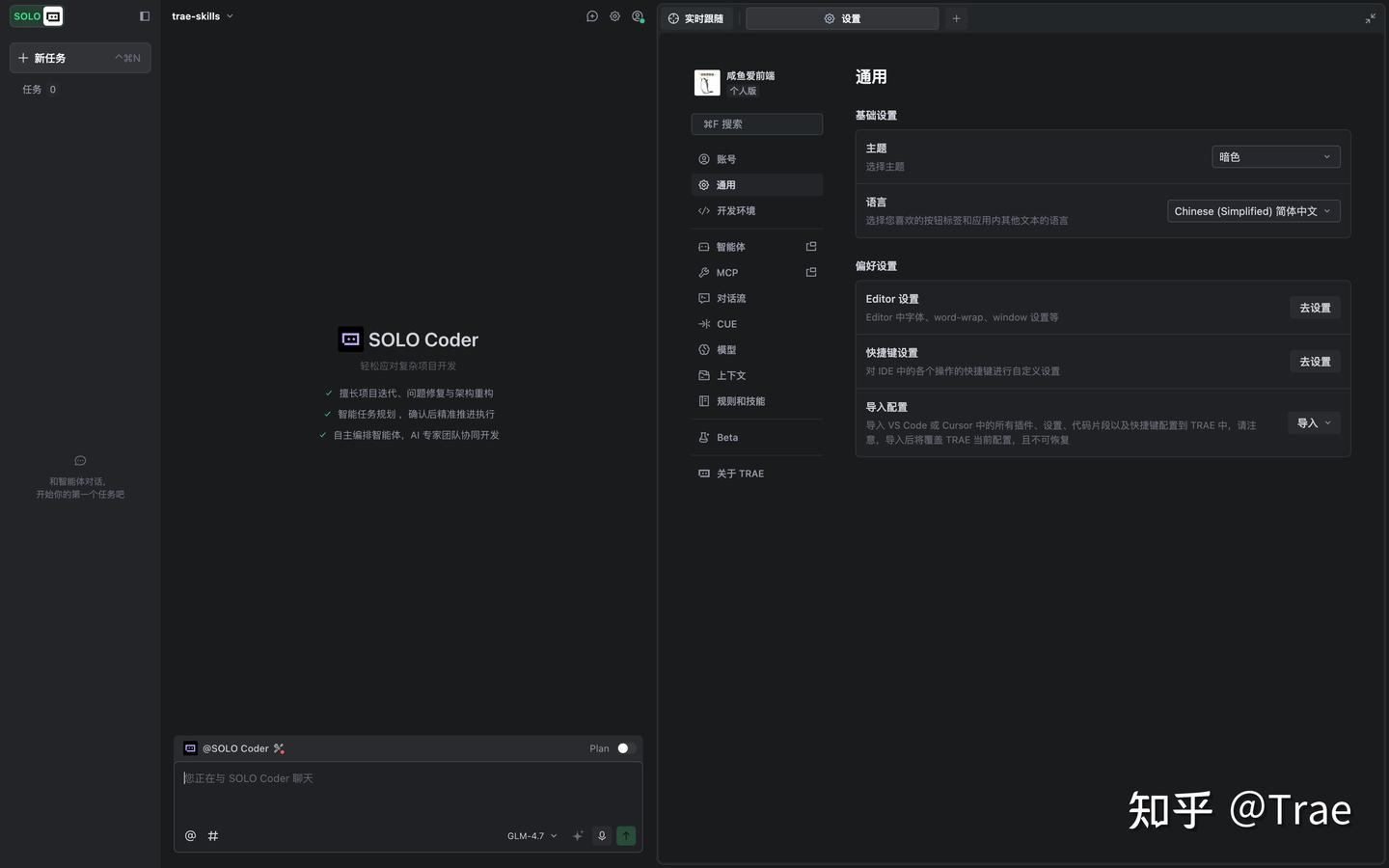Open 对话流 settings section
1389x868 pixels.
tap(757, 299)
